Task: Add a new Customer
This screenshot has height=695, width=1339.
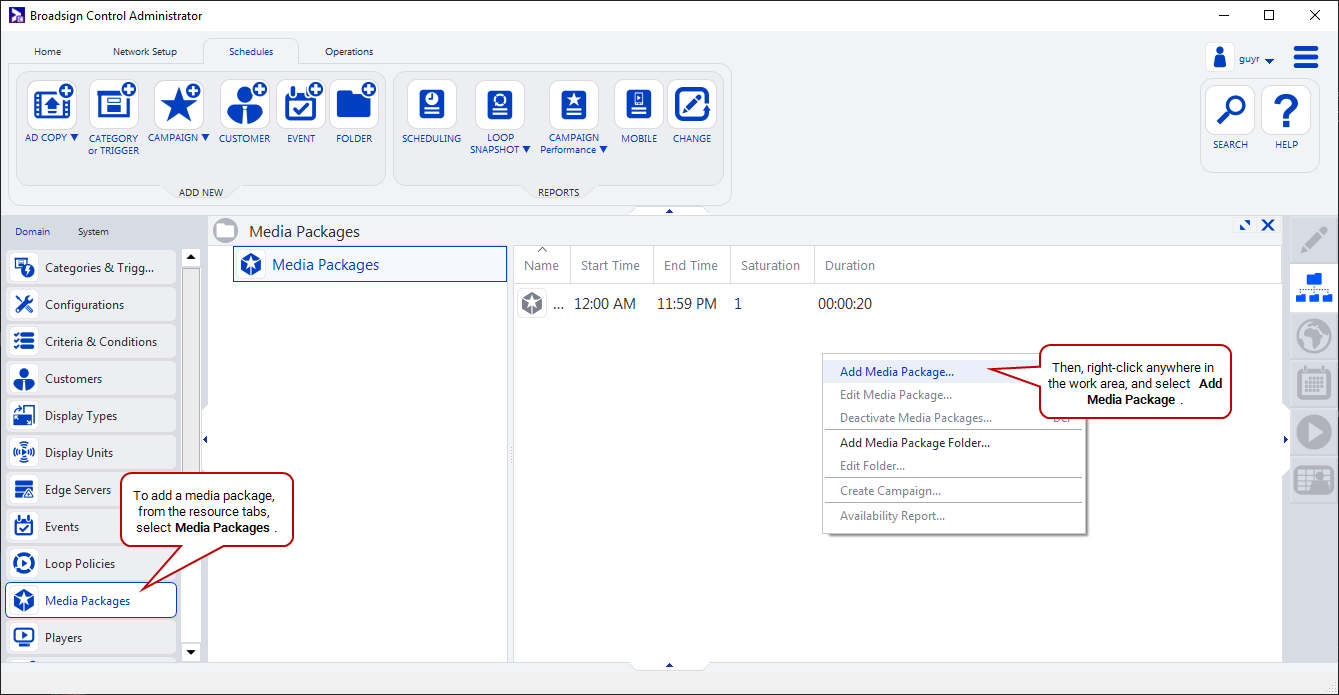Action: [244, 105]
